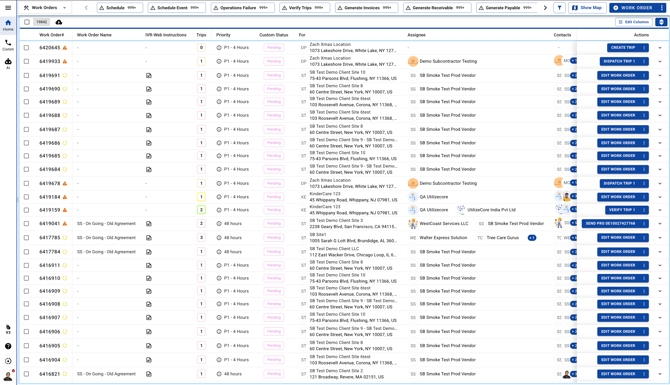This screenshot has height=385, width=670.
Task: Expand row 6419687 with its arrow
Action: point(660,130)
